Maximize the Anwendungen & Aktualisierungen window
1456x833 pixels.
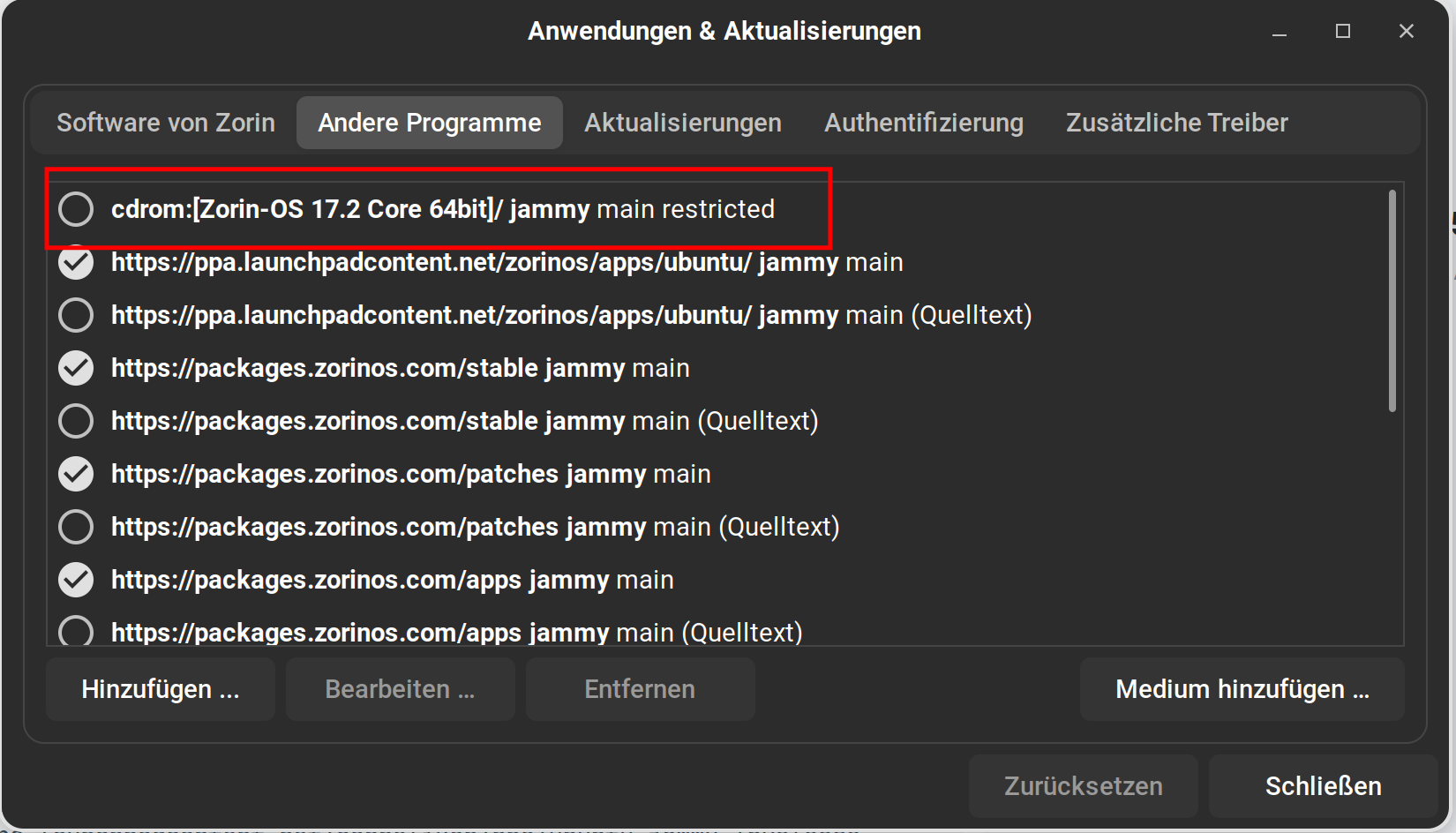1343,32
